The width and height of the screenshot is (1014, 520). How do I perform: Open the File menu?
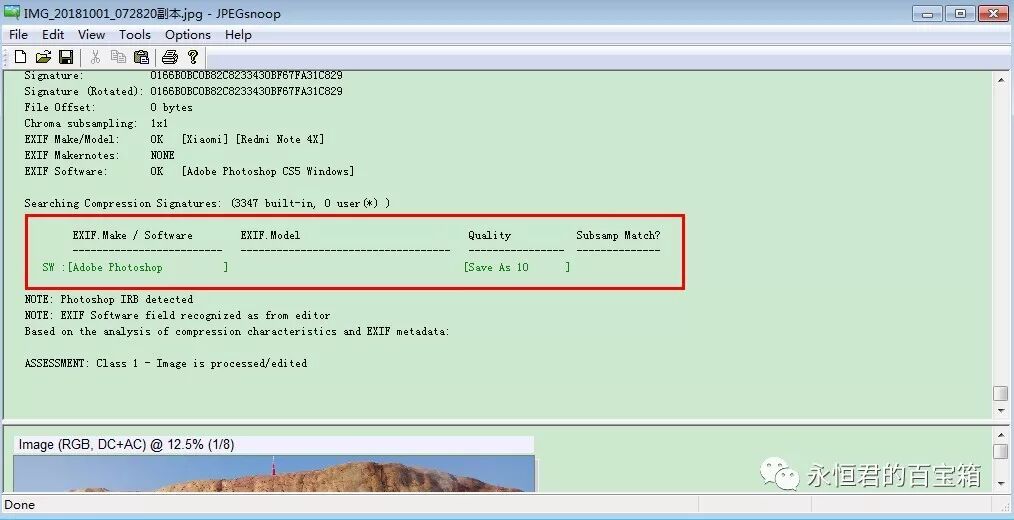(x=18, y=35)
